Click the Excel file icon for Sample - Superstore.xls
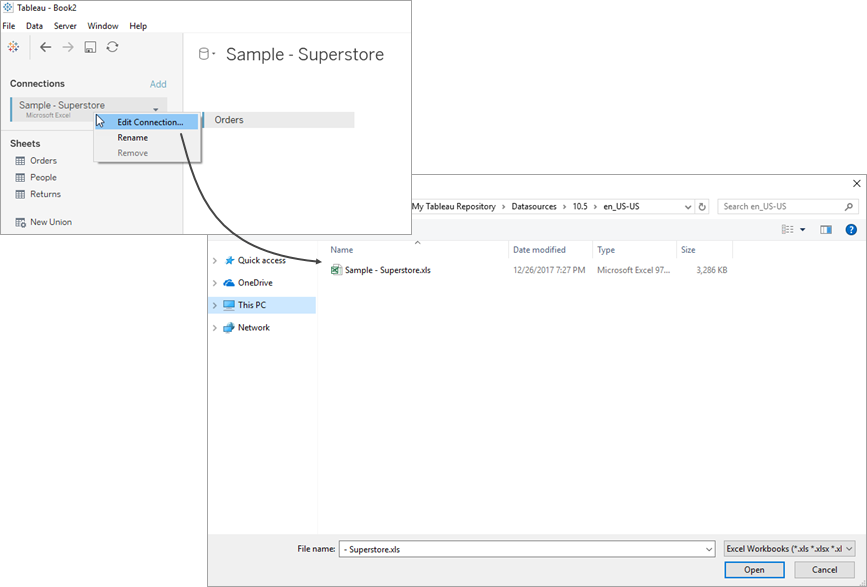The image size is (867, 587). pos(336,270)
